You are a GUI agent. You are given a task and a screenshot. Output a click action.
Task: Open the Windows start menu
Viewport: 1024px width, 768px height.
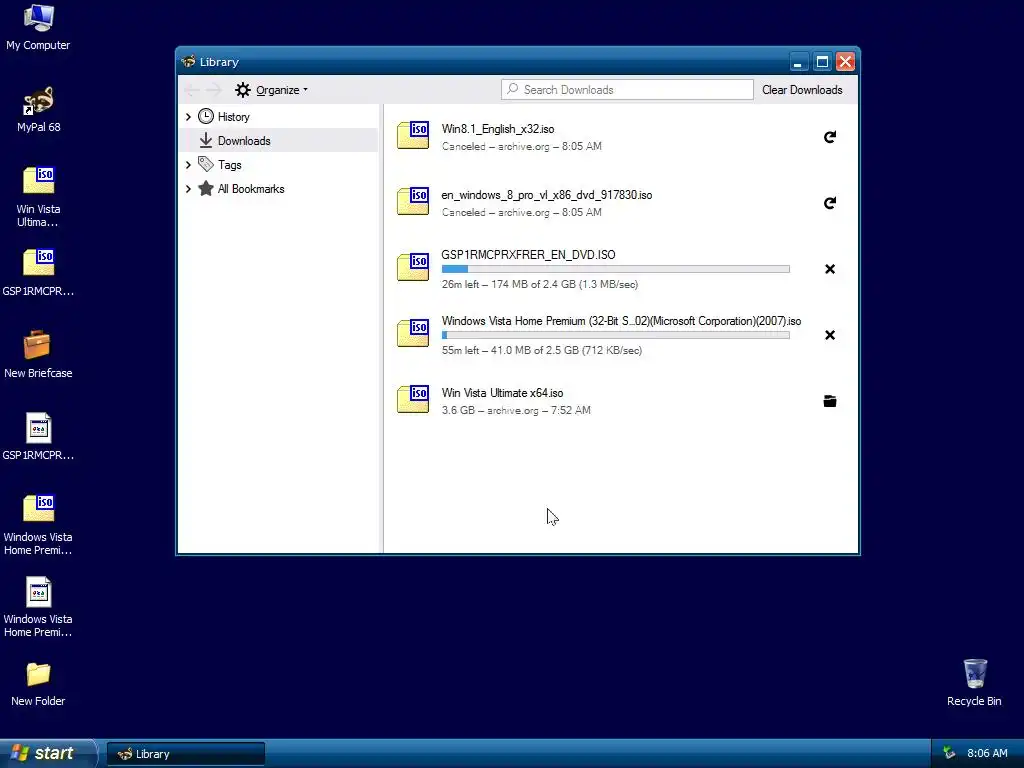point(48,753)
